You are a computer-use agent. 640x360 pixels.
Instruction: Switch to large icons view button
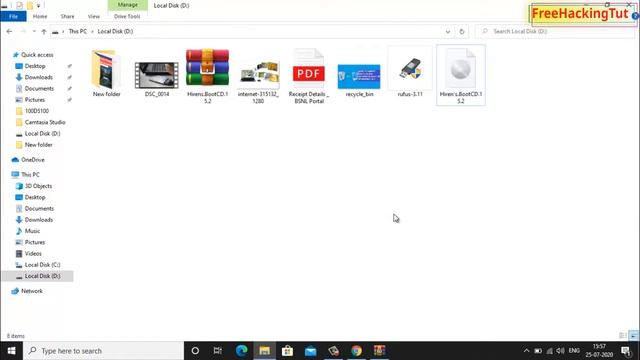633,336
